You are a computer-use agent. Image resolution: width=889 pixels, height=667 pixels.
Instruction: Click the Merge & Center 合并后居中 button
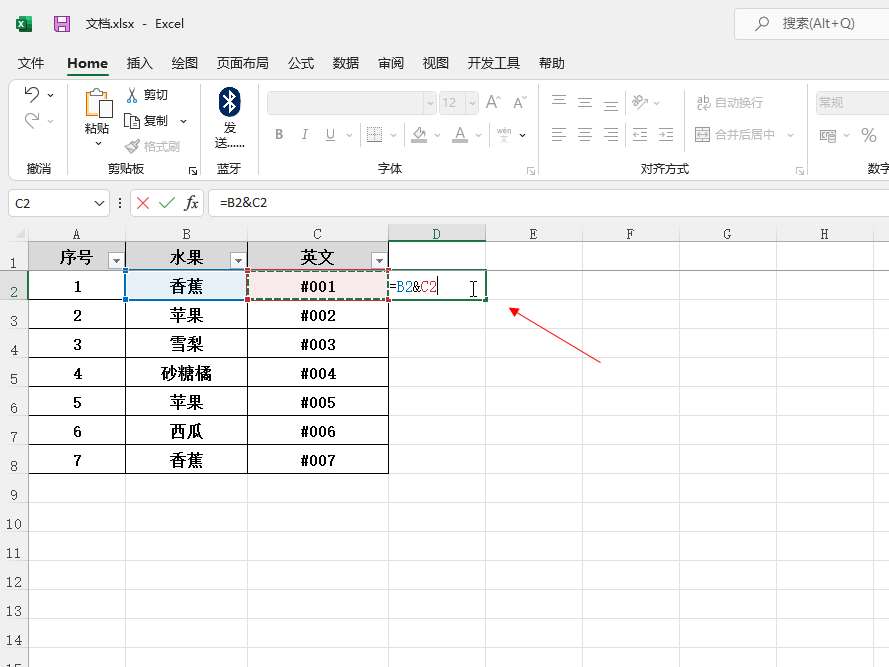coord(736,134)
